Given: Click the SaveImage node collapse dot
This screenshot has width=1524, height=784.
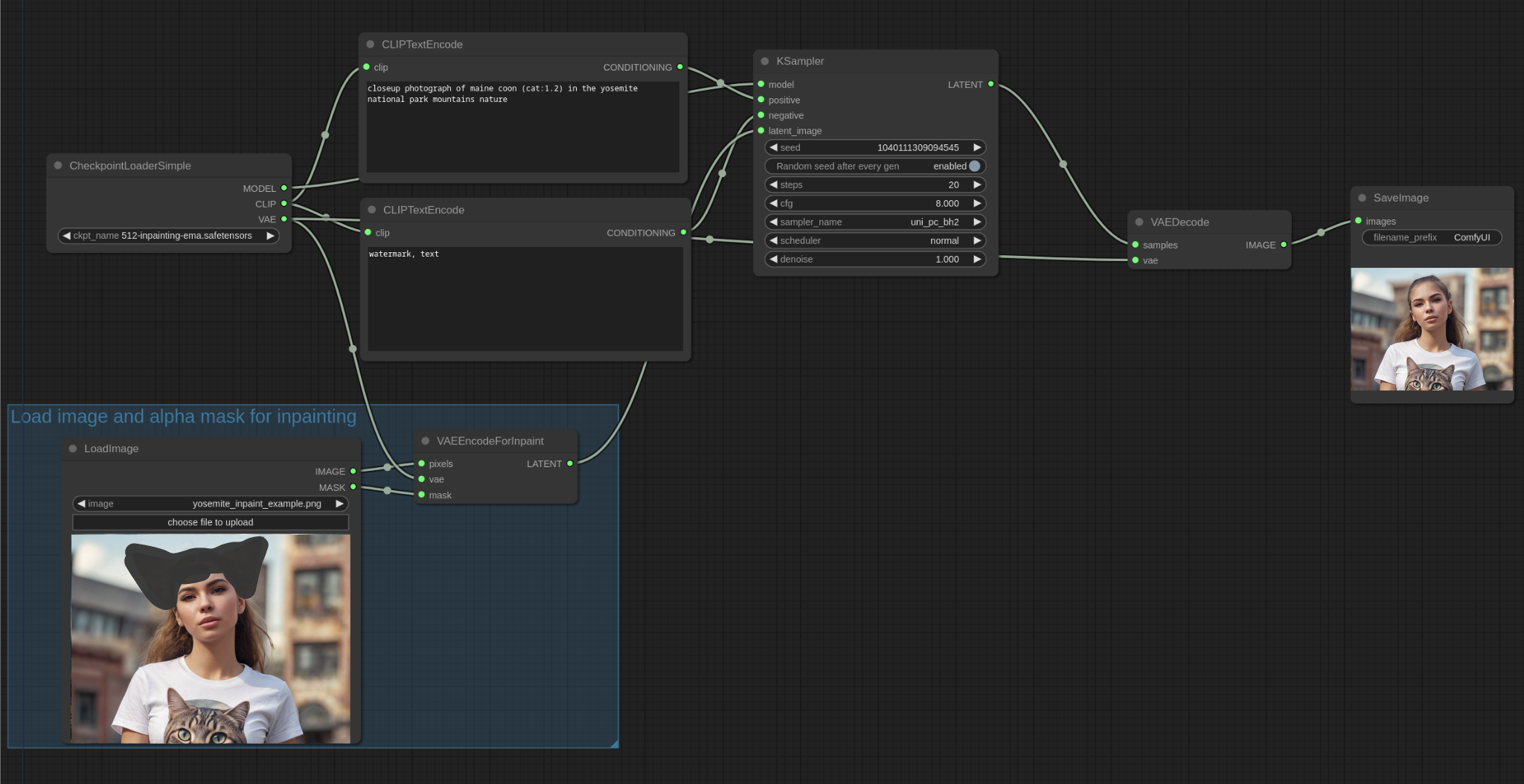Looking at the screenshot, I should click(x=1362, y=198).
